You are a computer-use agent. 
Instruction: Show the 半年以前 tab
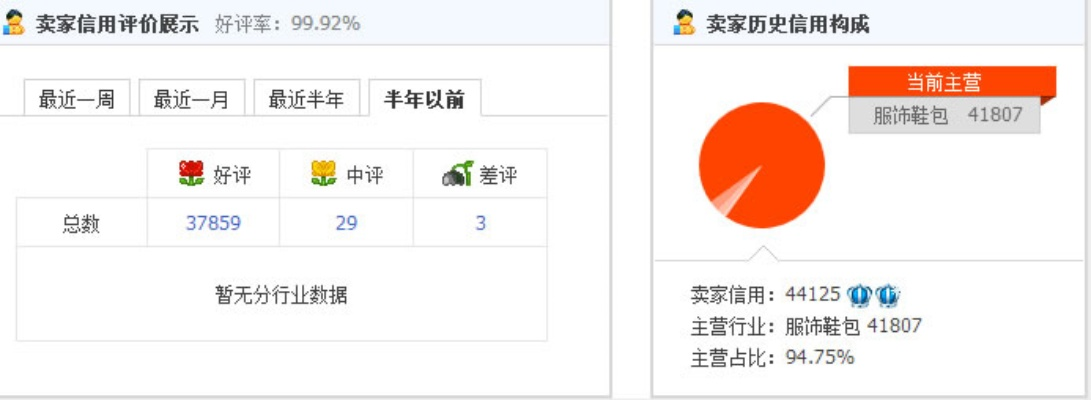424,99
